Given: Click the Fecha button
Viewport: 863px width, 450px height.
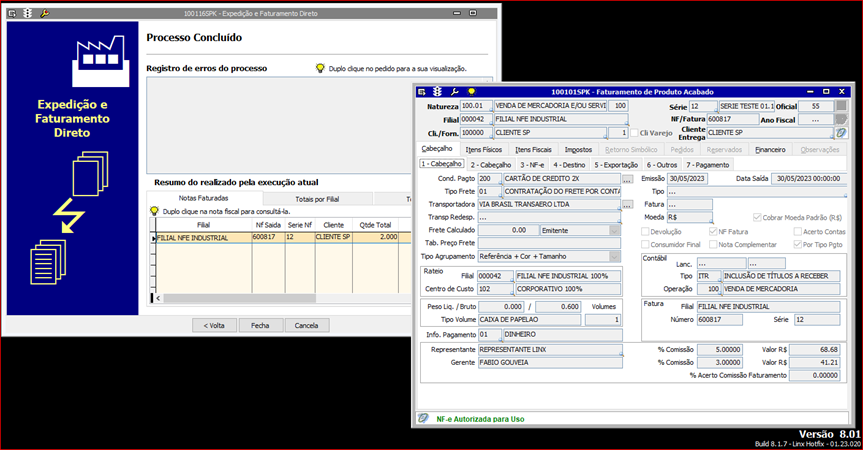Looking at the screenshot, I should [x=260, y=325].
